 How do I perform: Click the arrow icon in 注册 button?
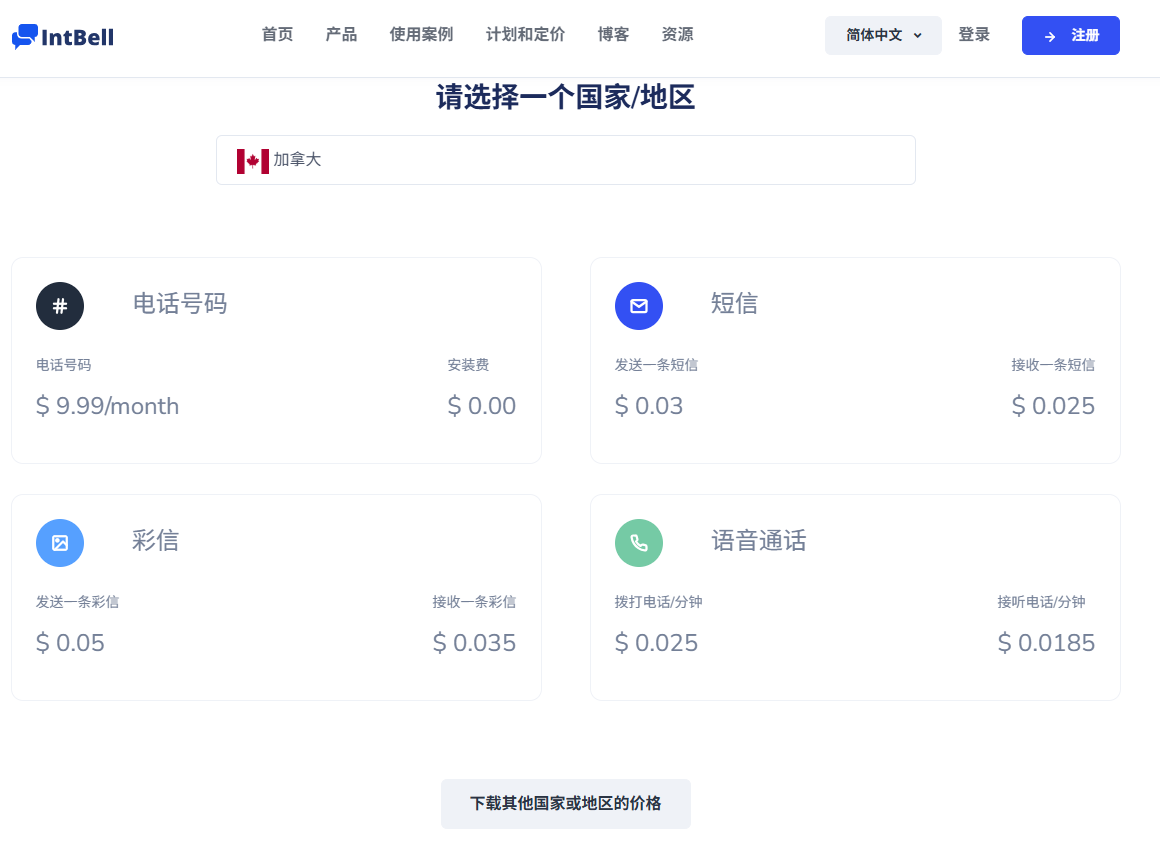click(x=1050, y=36)
